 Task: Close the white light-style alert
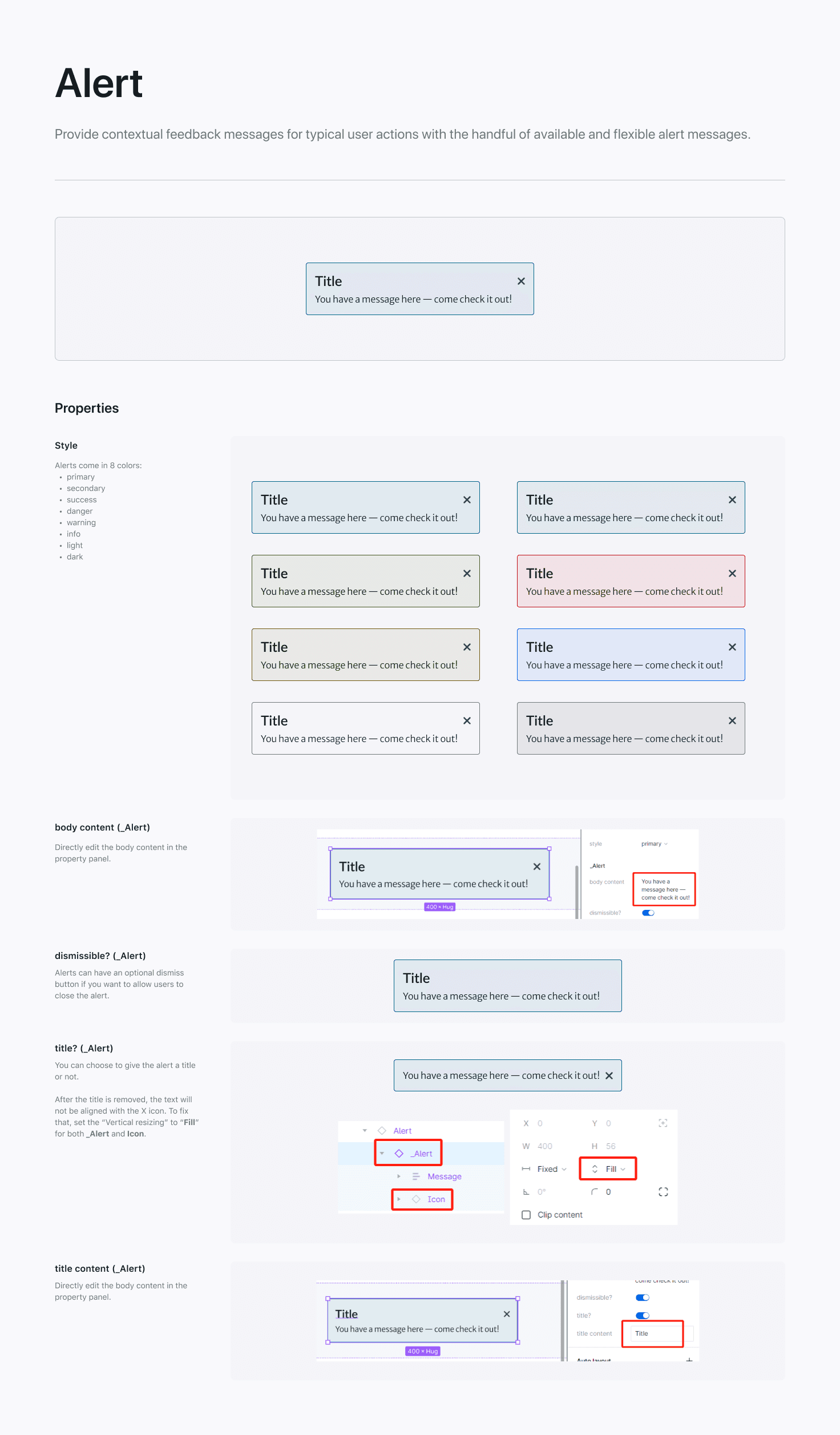(x=467, y=720)
